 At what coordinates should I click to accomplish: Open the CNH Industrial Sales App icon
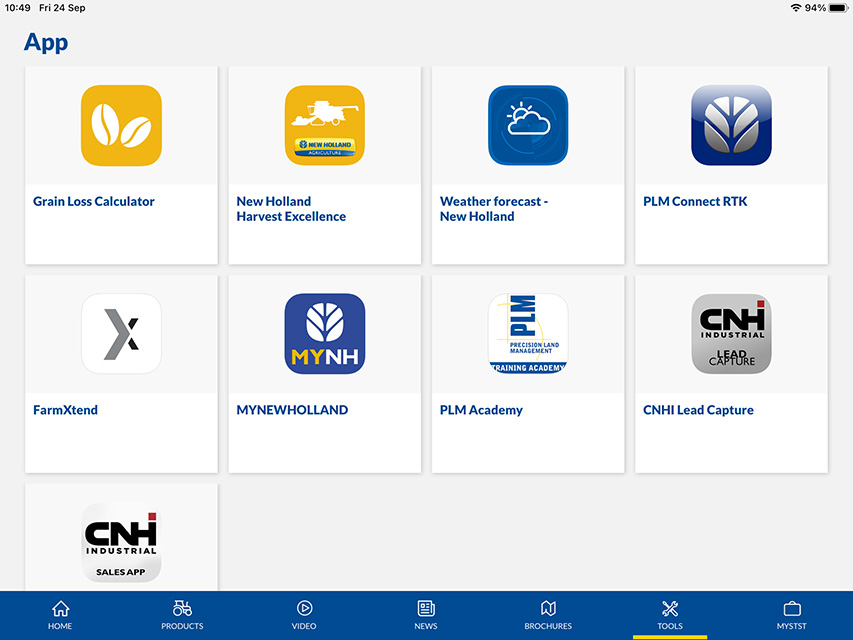pos(121,543)
